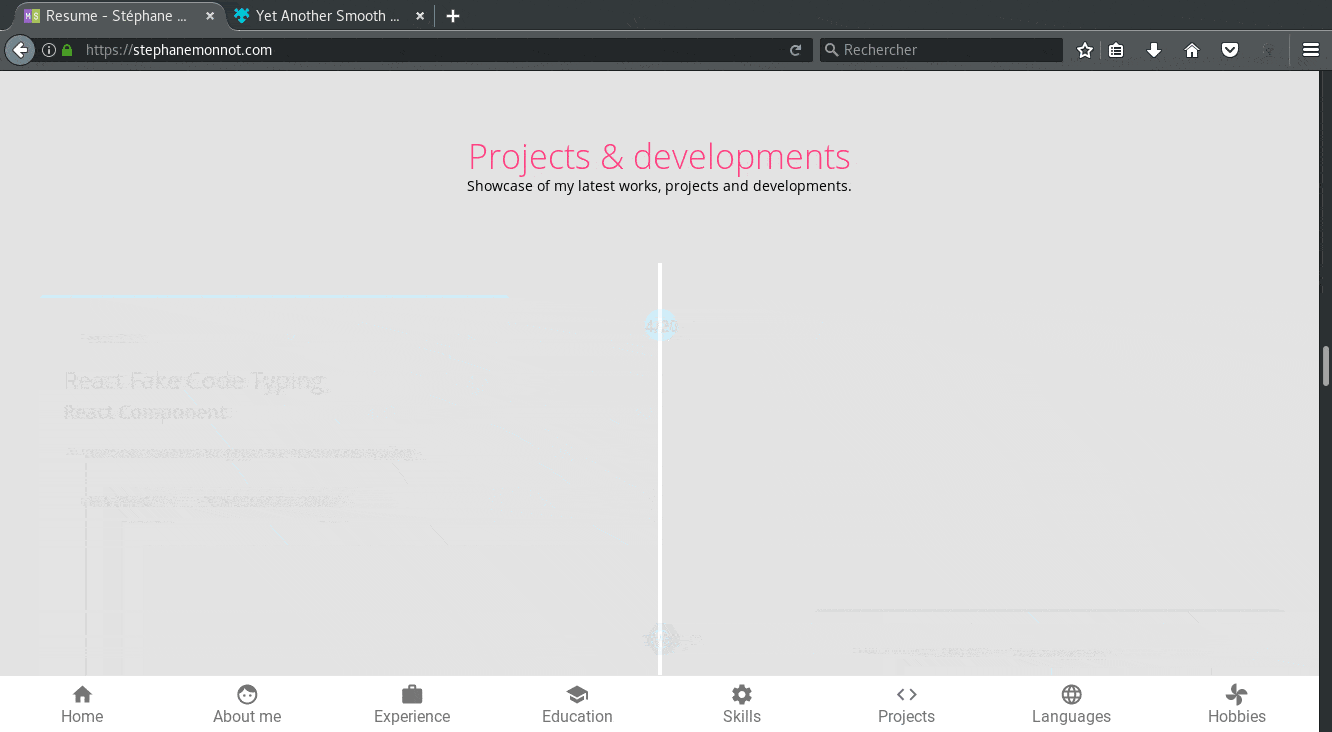View site info via the circled i icon
Viewport: 1332px width, 732px height.
tap(48, 50)
